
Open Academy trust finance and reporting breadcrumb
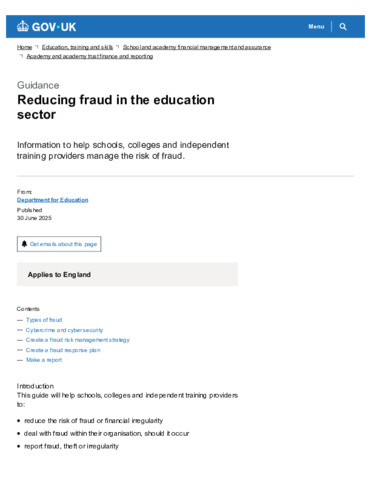(90, 56)
